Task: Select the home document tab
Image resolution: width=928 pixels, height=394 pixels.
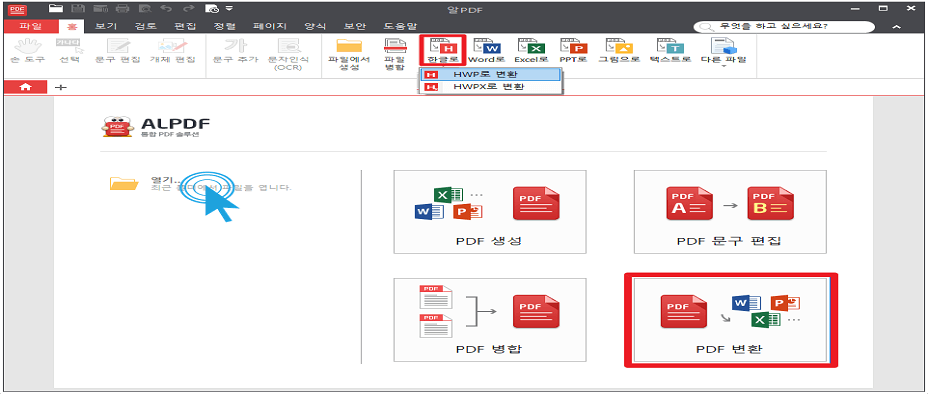Action: point(25,86)
